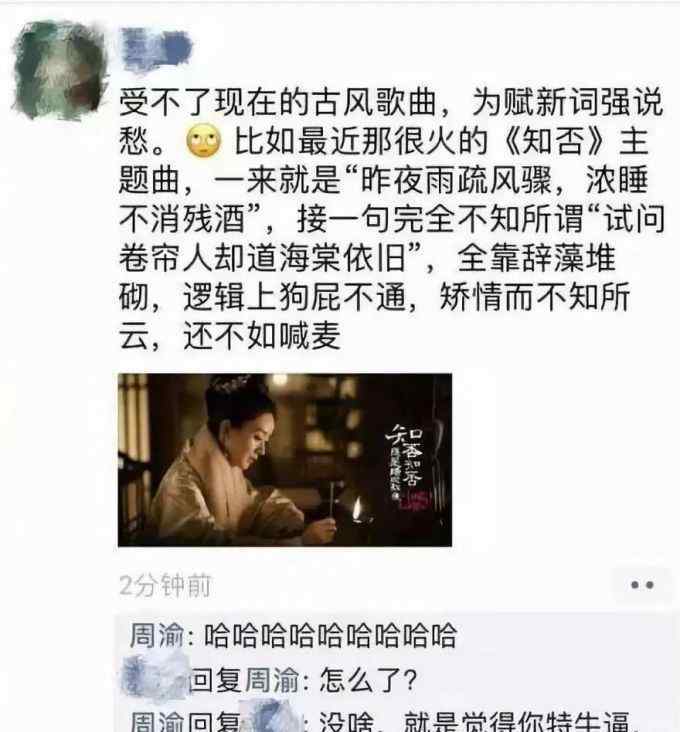680x732 pixels.
Task: Tap the two-dot comment and like button
Action: (642, 584)
